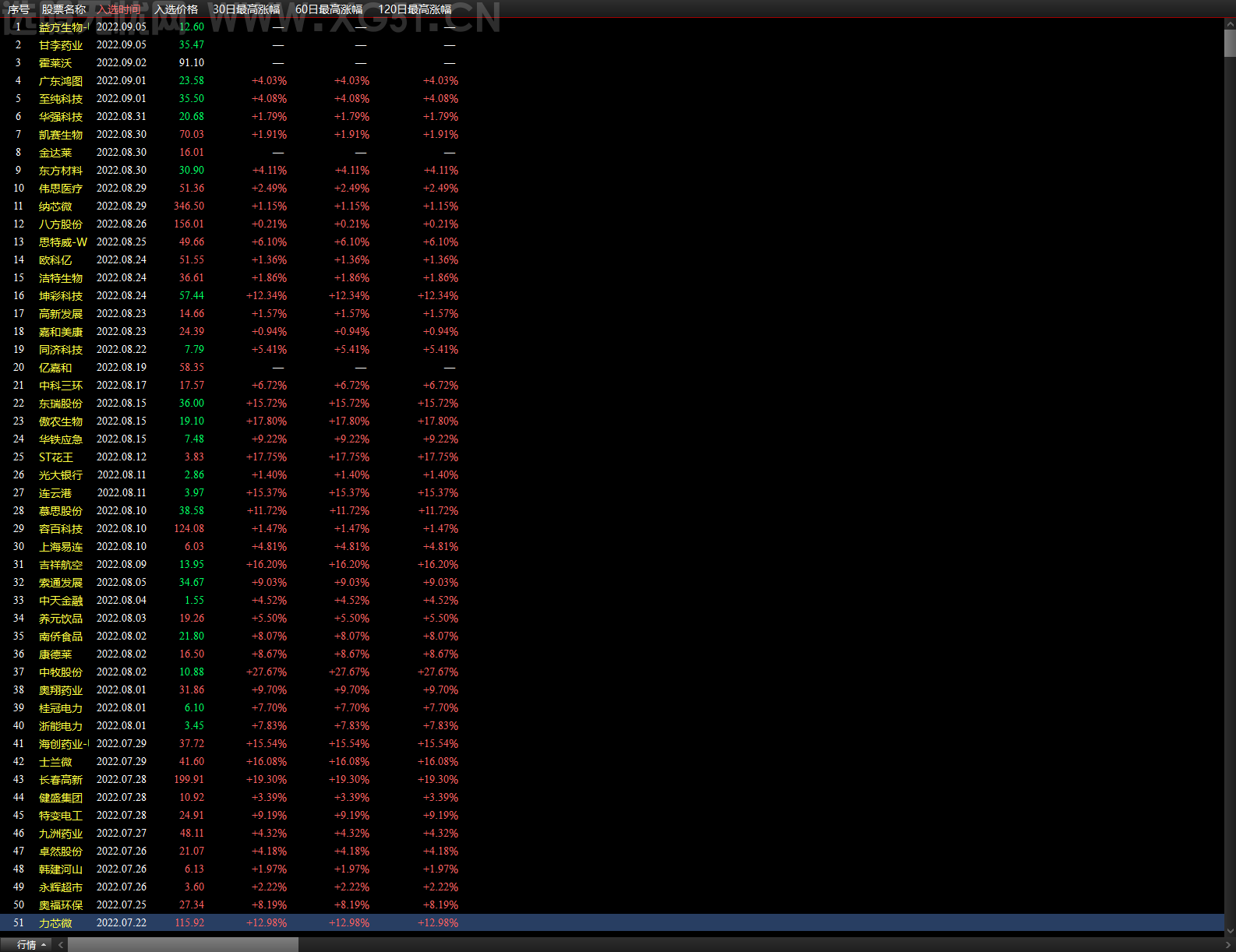Click +27.67% 30-day gain of 中牧股份

(267, 672)
